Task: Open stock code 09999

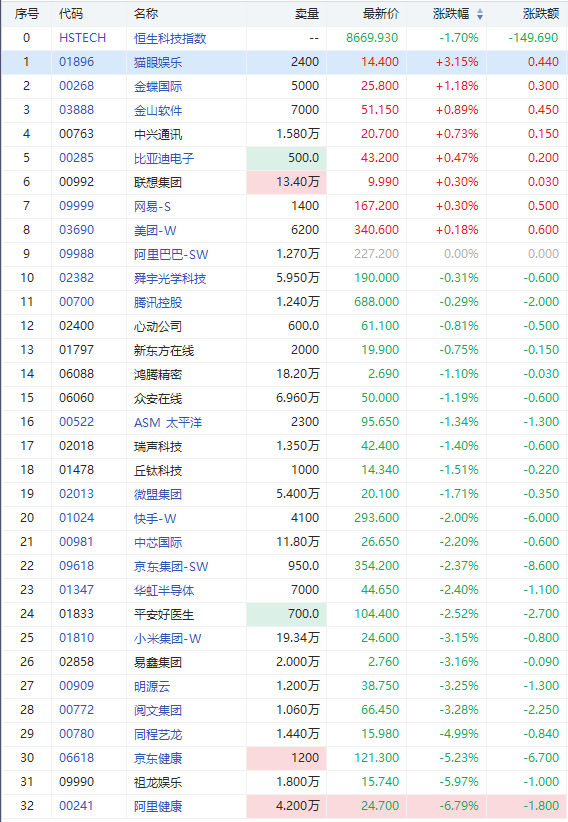Action: click(x=77, y=206)
